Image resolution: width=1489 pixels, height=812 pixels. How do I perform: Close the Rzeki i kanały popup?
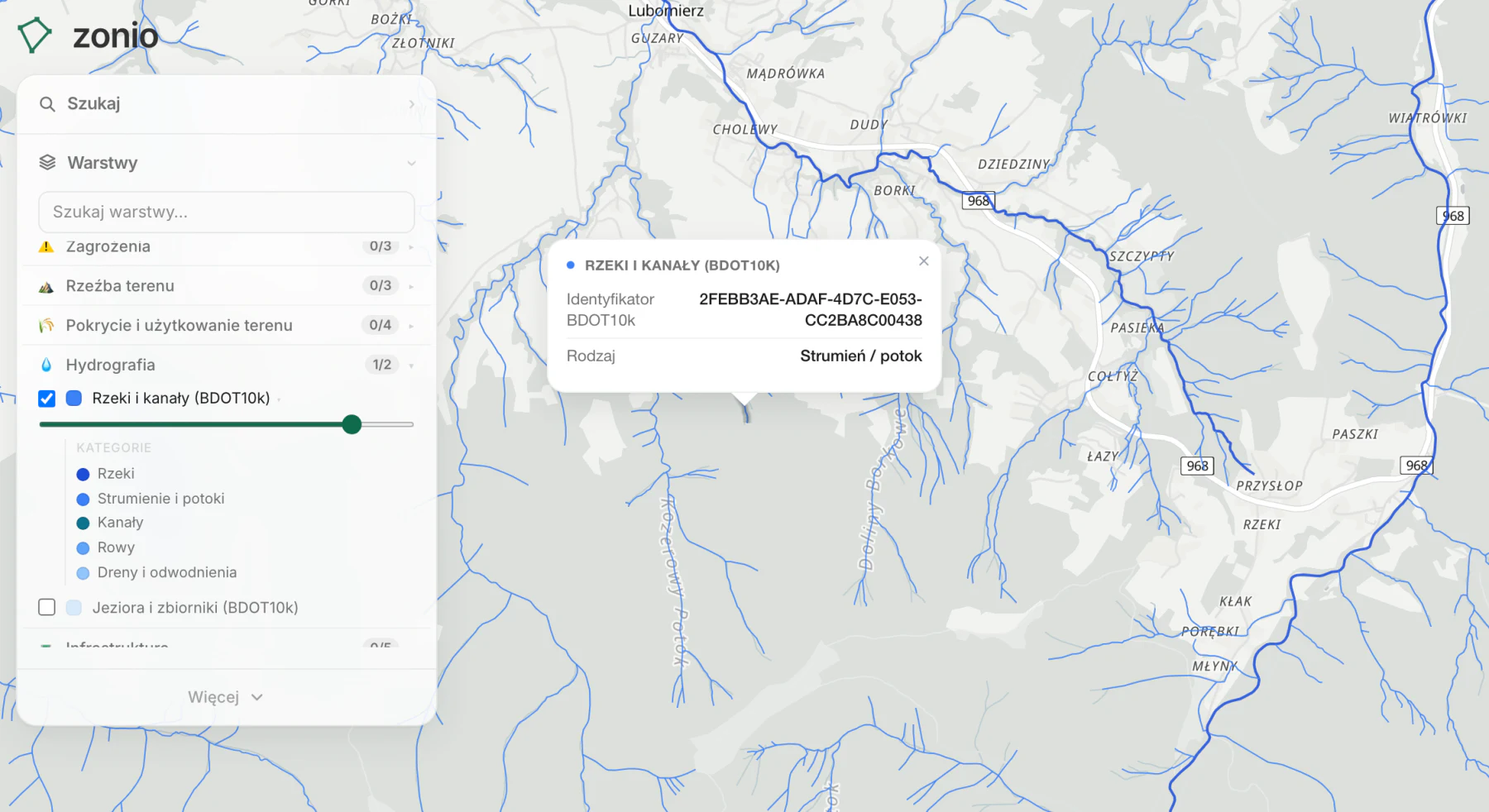click(924, 261)
